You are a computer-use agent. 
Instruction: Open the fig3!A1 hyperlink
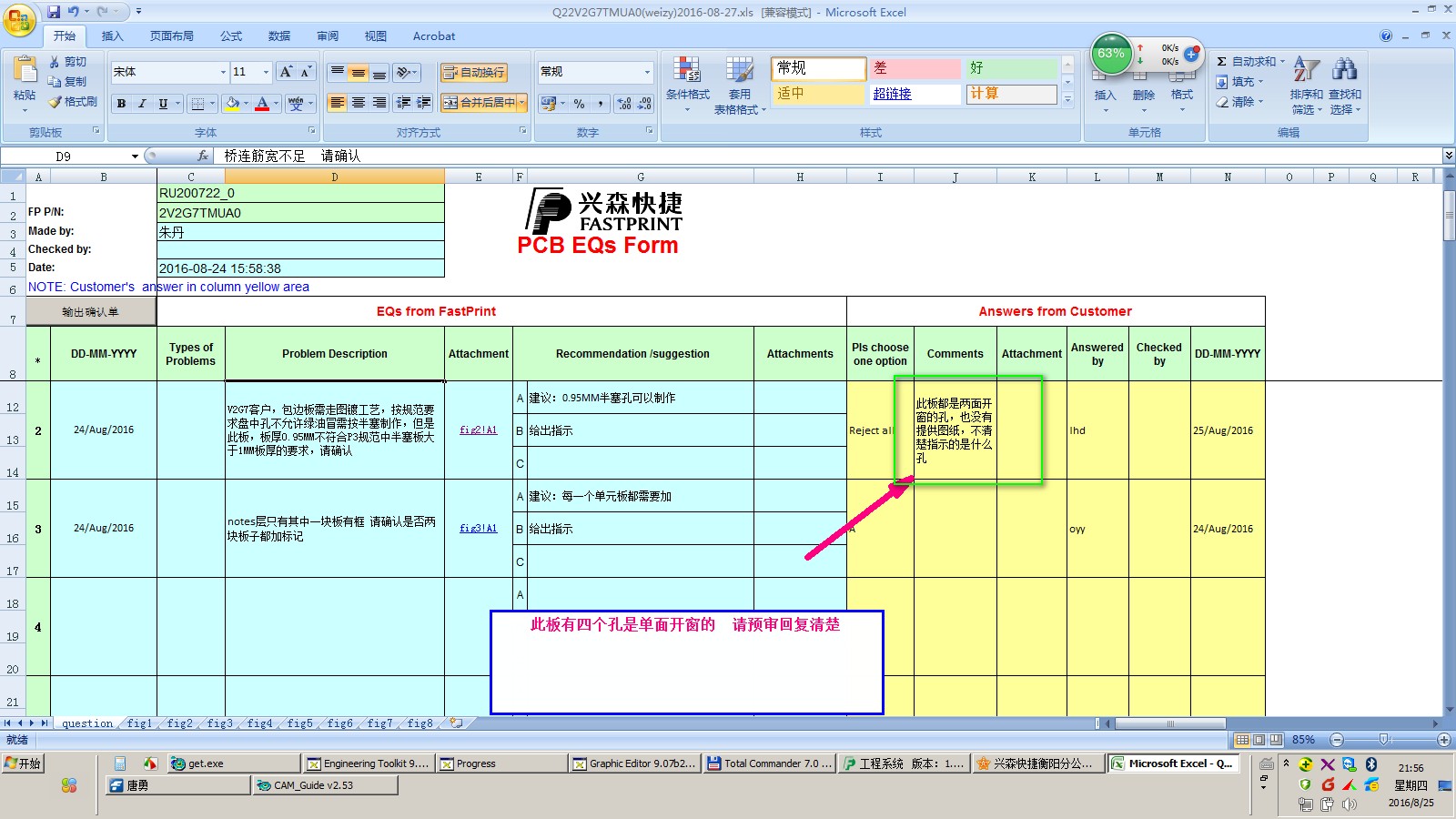[478, 529]
